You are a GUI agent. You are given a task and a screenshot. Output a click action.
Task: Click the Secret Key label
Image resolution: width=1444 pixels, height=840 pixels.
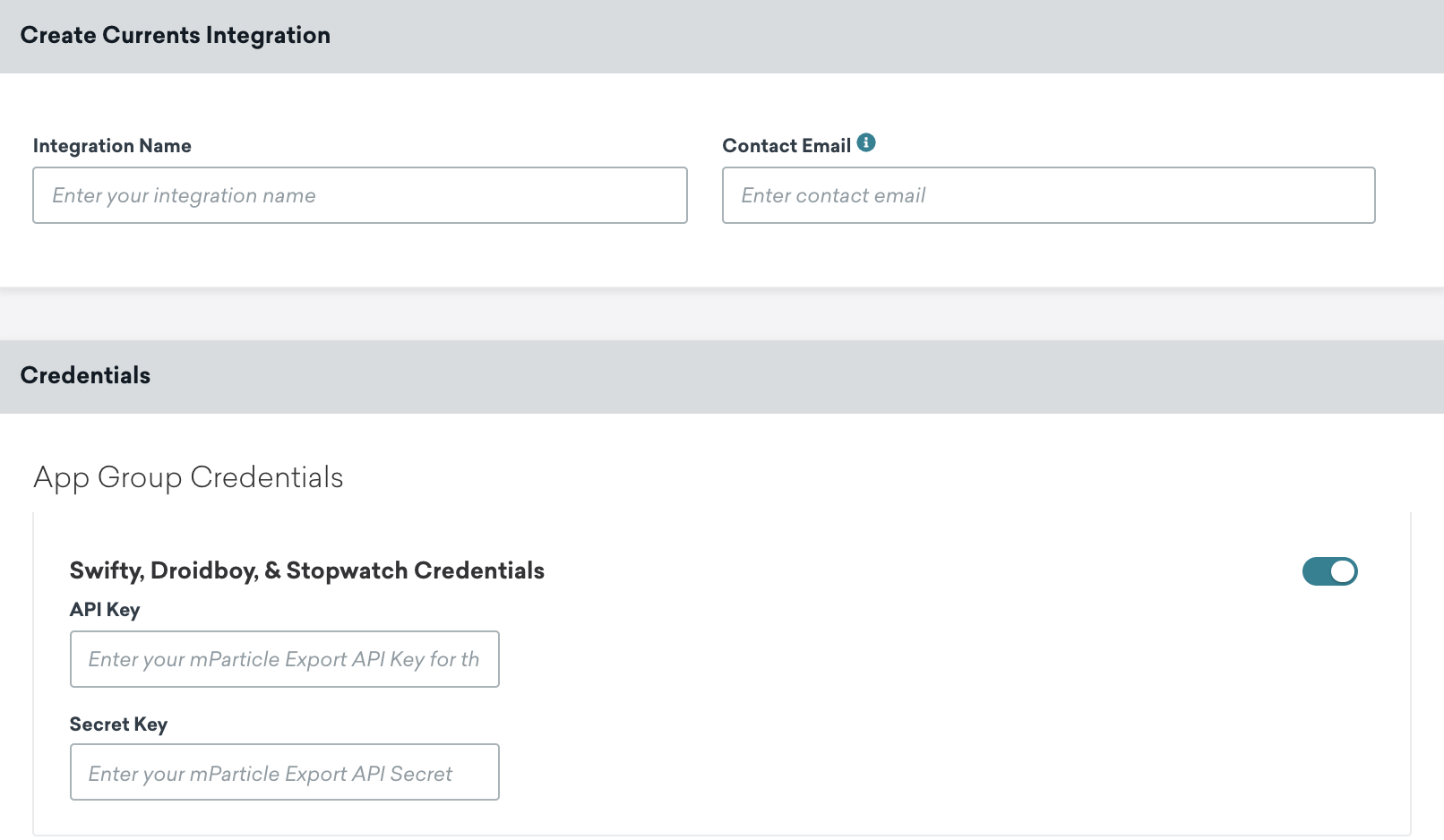coord(118,724)
